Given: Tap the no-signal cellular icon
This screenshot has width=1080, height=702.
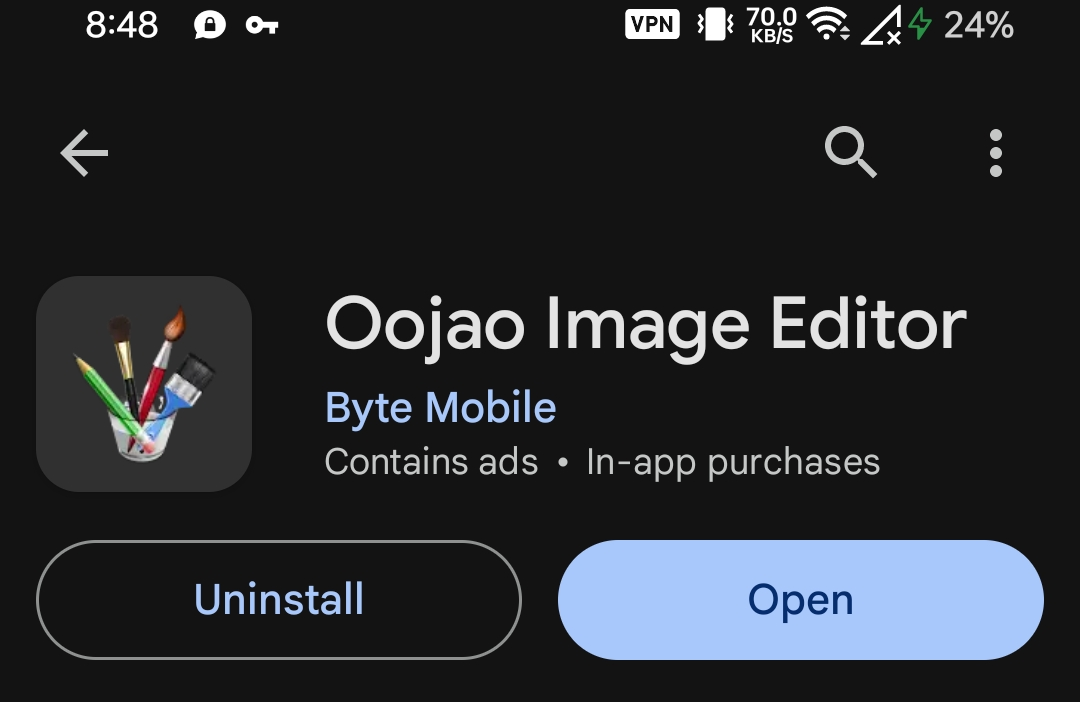Looking at the screenshot, I should (880, 26).
